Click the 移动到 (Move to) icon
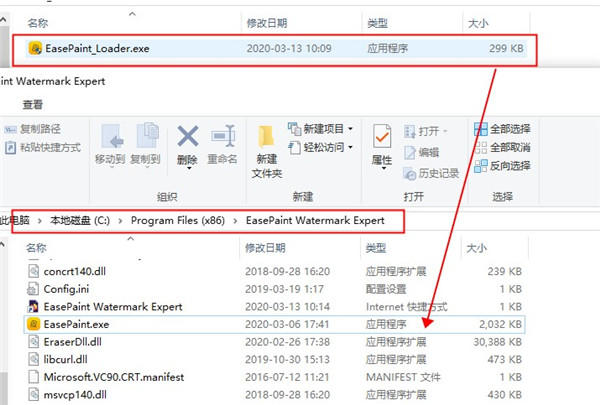Image resolution: width=600 pixels, height=405 pixels. tap(112, 136)
